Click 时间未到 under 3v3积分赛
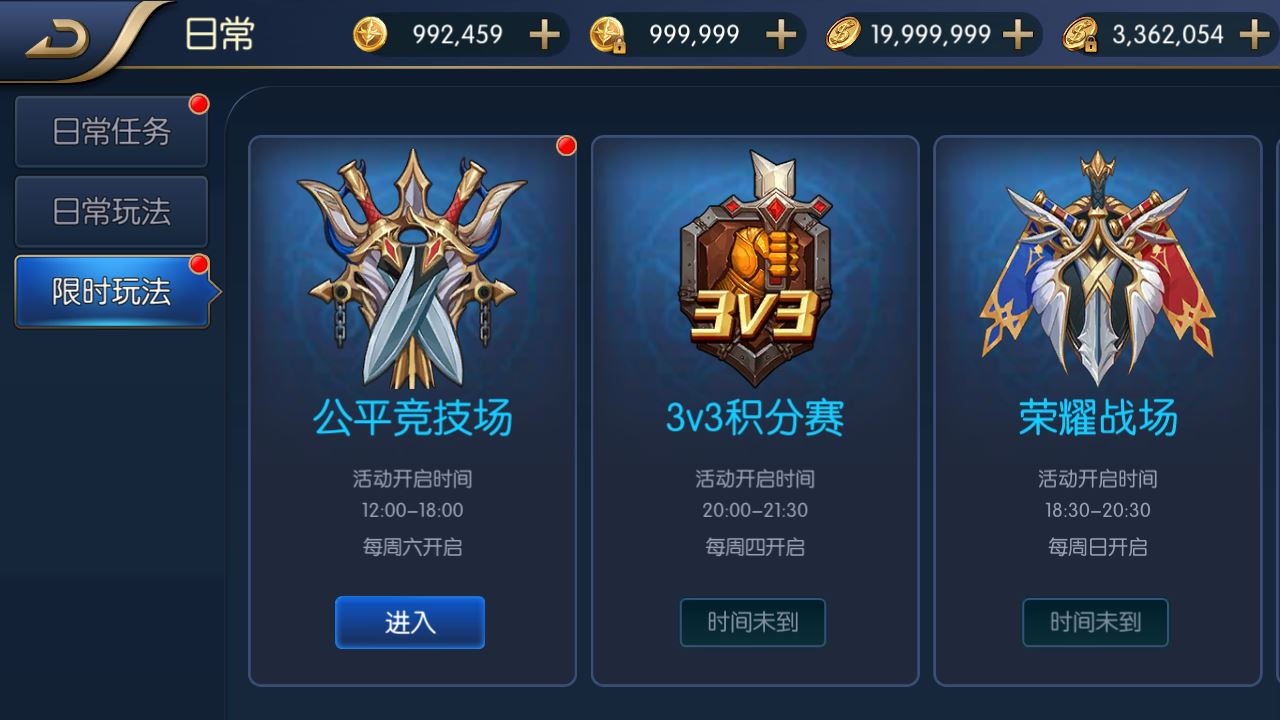Screen dimensions: 1280x720 tap(753, 622)
